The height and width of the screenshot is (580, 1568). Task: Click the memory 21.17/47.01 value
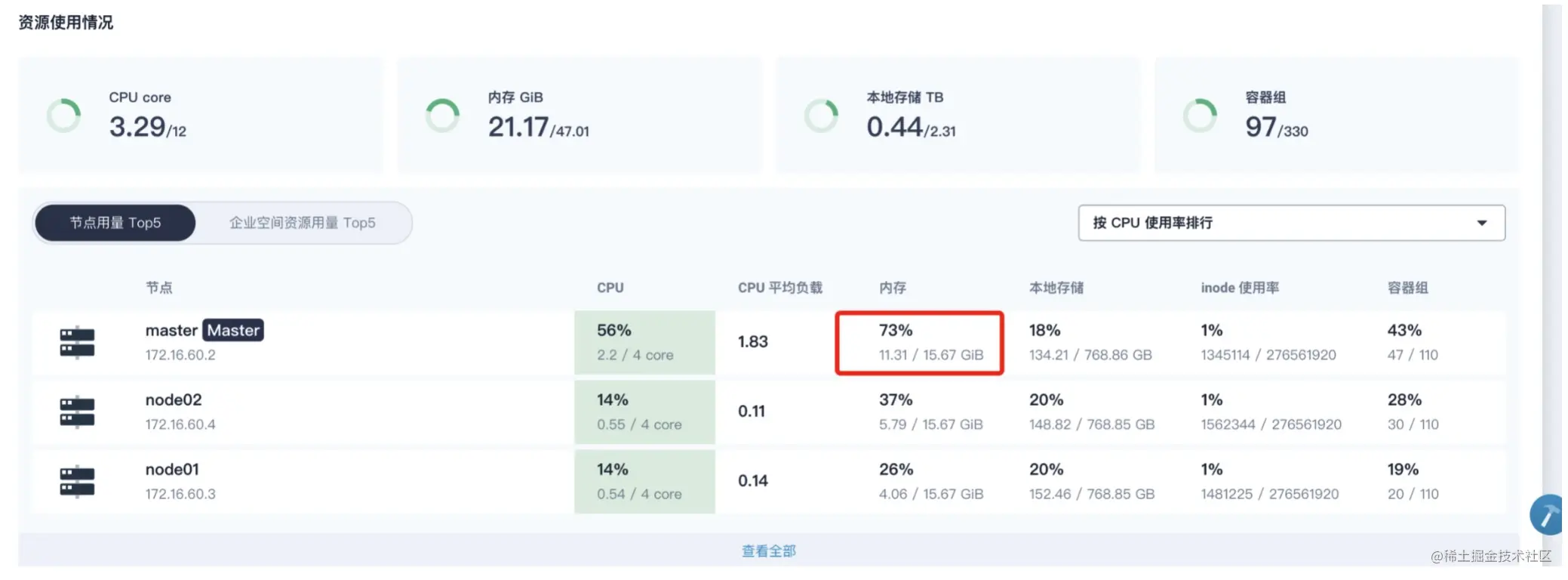pyautogui.click(x=538, y=127)
